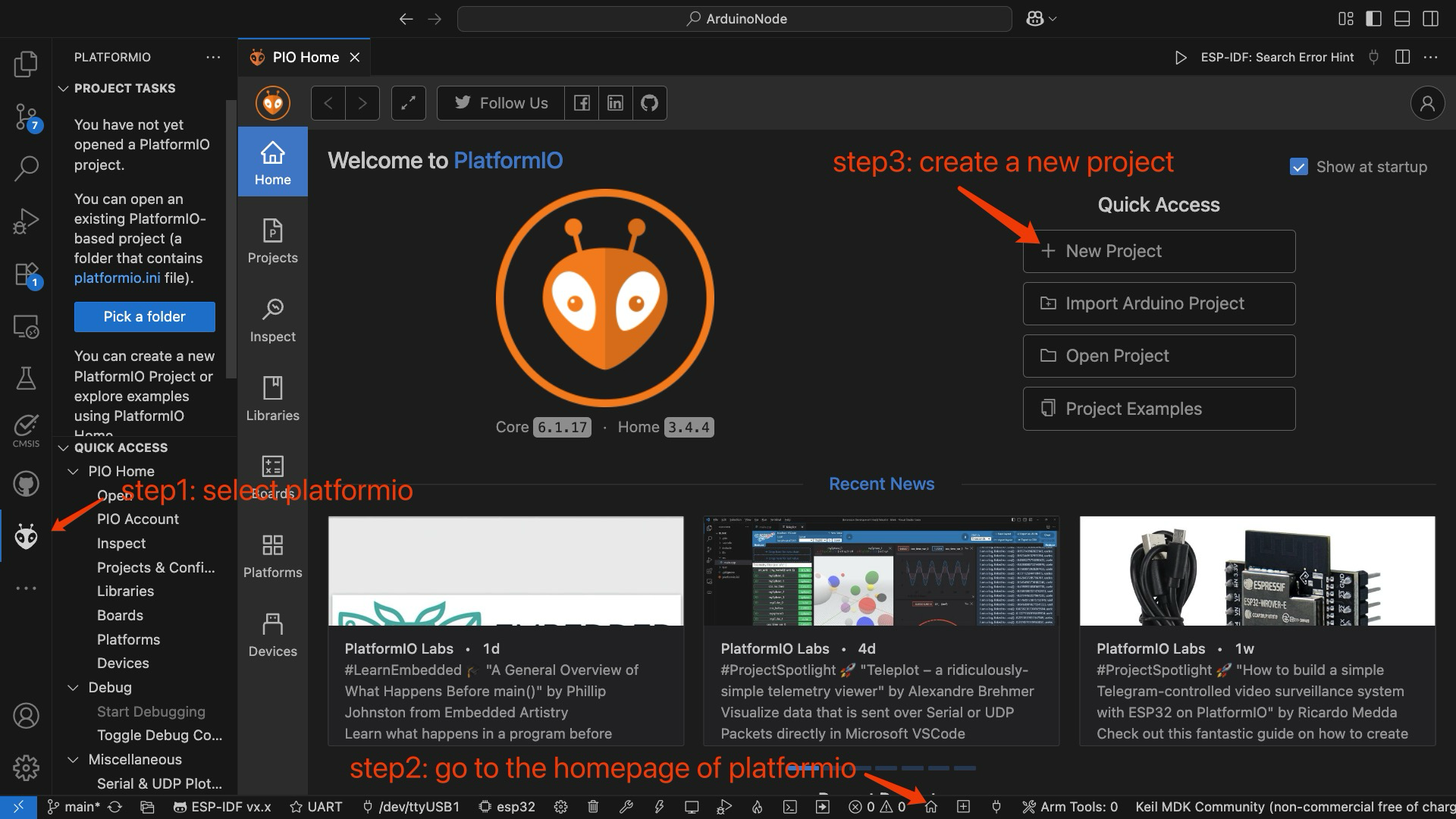Image resolution: width=1456 pixels, height=819 pixels.
Task: Open the Libraries page in PIO Home
Action: (272, 399)
